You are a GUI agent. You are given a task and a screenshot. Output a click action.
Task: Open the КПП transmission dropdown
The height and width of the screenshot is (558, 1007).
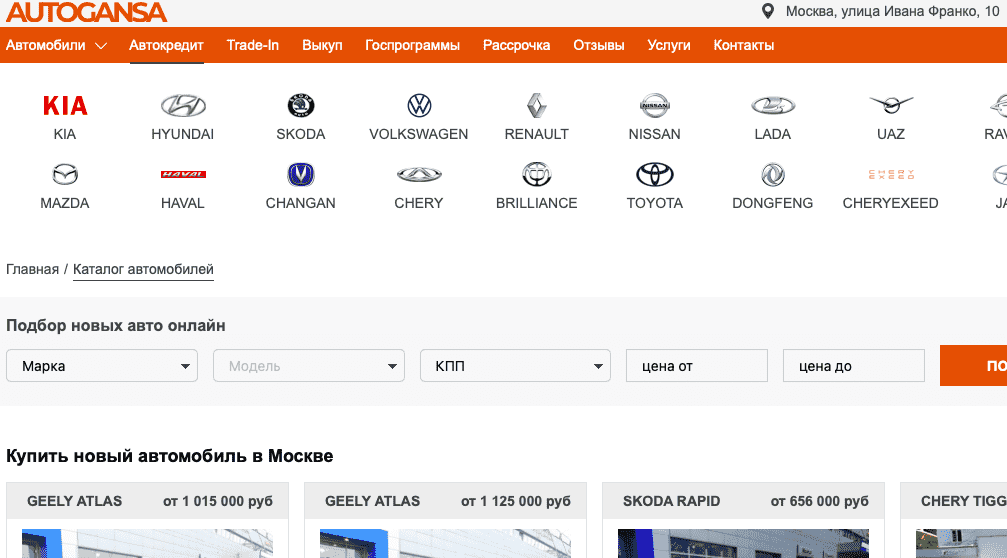point(515,366)
